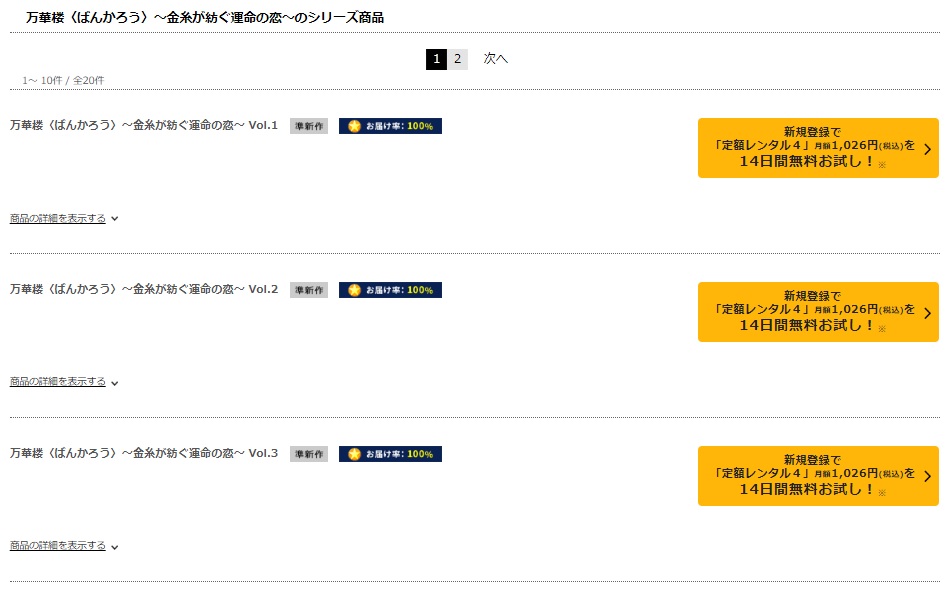948x592 pixels.
Task: Click arrow icon on Vol.3 free trial banner
Action: [x=927, y=477]
